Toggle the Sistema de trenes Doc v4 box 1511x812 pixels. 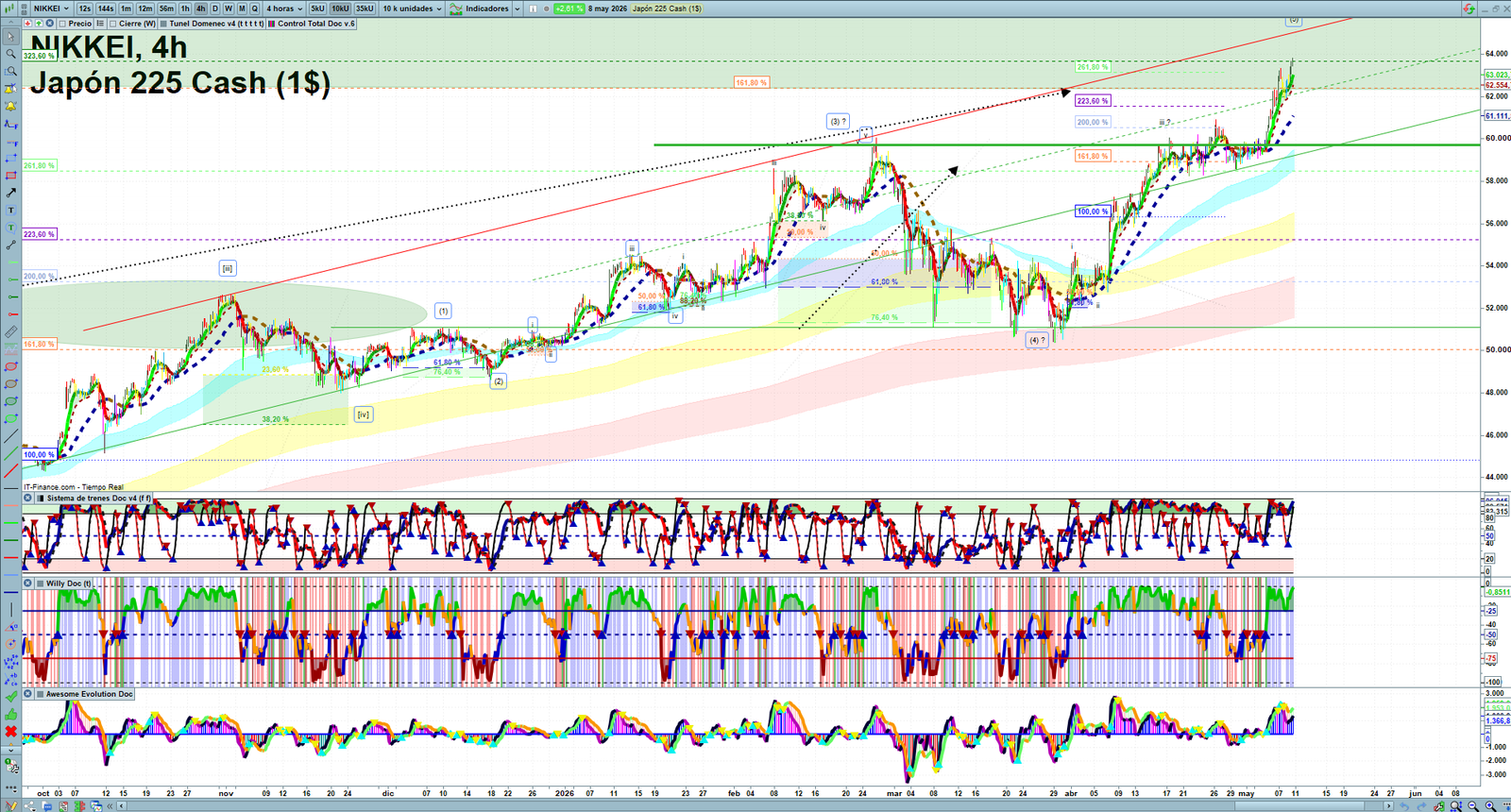(40, 498)
